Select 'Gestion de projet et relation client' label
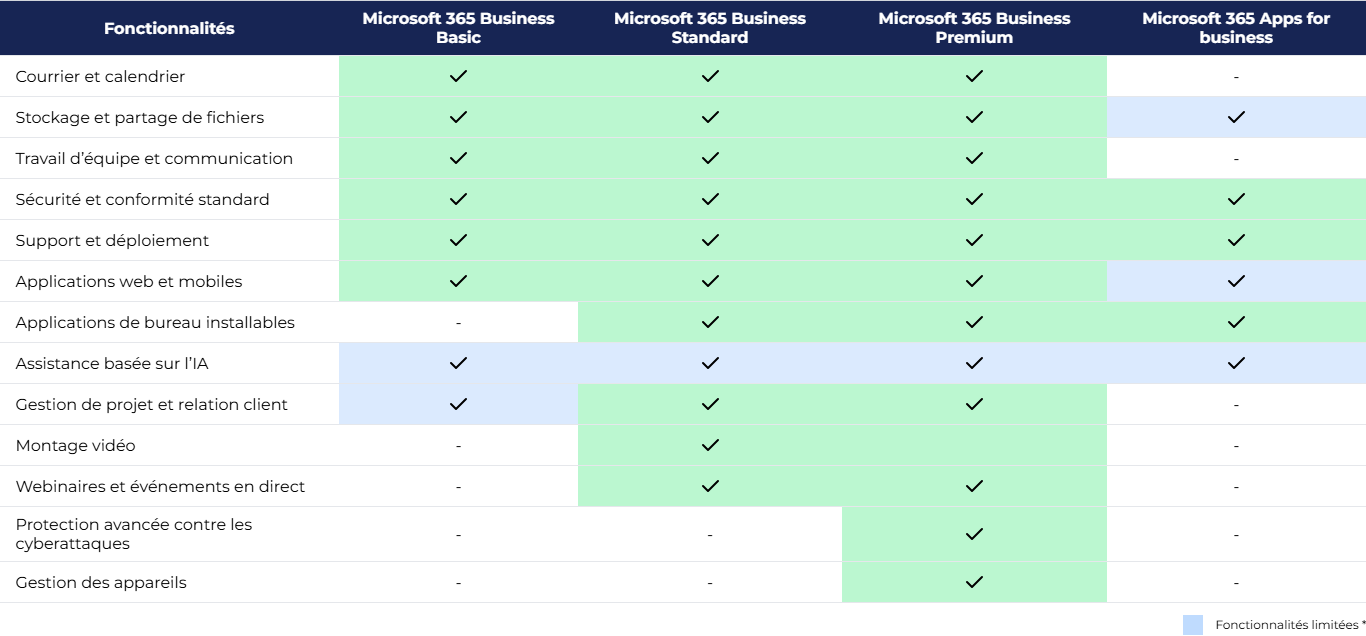The image size is (1366, 636). point(151,404)
